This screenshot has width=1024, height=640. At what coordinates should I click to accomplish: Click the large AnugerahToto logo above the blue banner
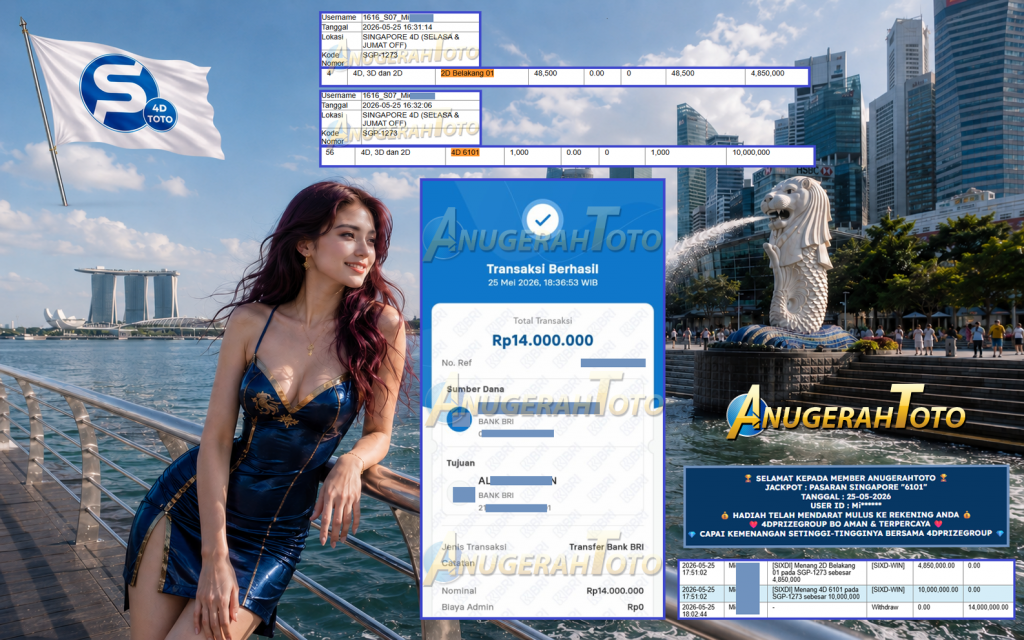click(x=845, y=412)
